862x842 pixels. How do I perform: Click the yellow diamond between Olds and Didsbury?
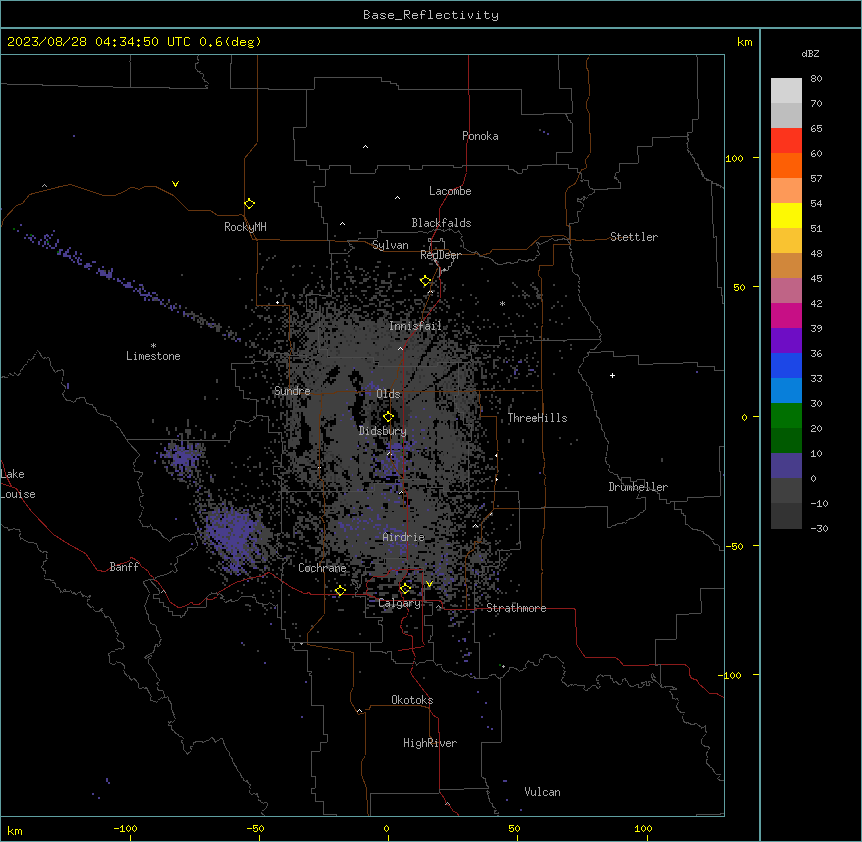click(388, 417)
